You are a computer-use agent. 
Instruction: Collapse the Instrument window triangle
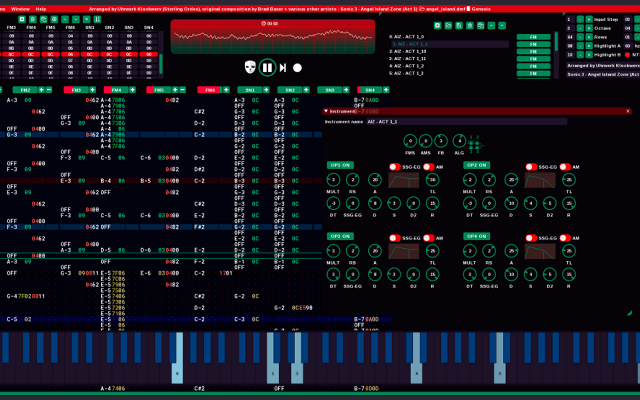326,111
